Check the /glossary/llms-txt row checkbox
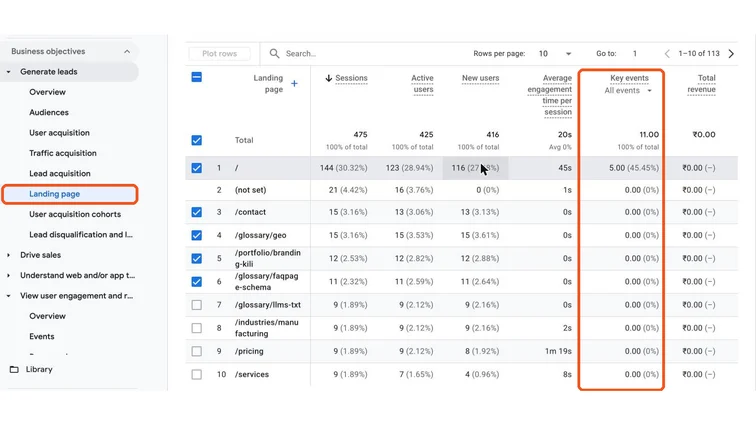 pyautogui.click(x=197, y=305)
